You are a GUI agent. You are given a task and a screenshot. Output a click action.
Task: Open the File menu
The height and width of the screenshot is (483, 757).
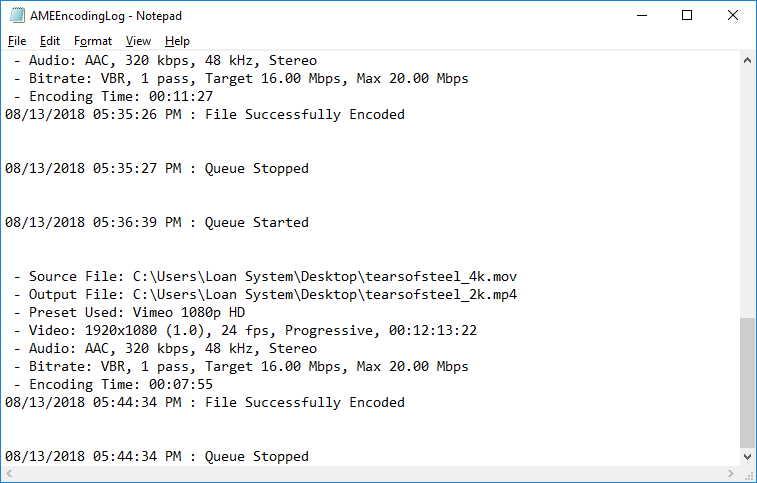pos(17,41)
